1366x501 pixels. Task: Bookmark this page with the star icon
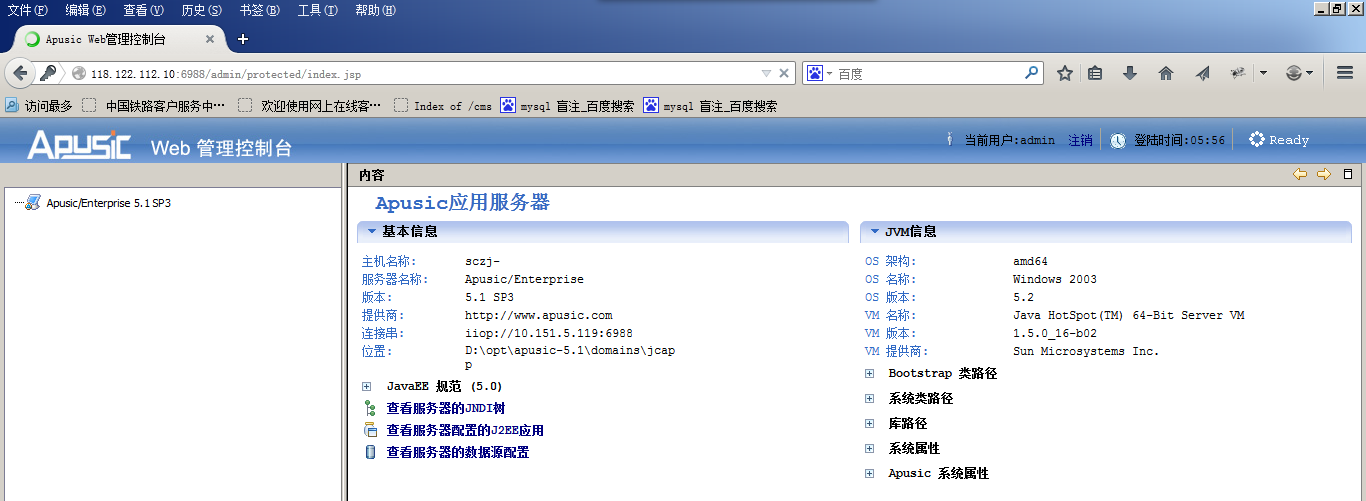[1065, 73]
